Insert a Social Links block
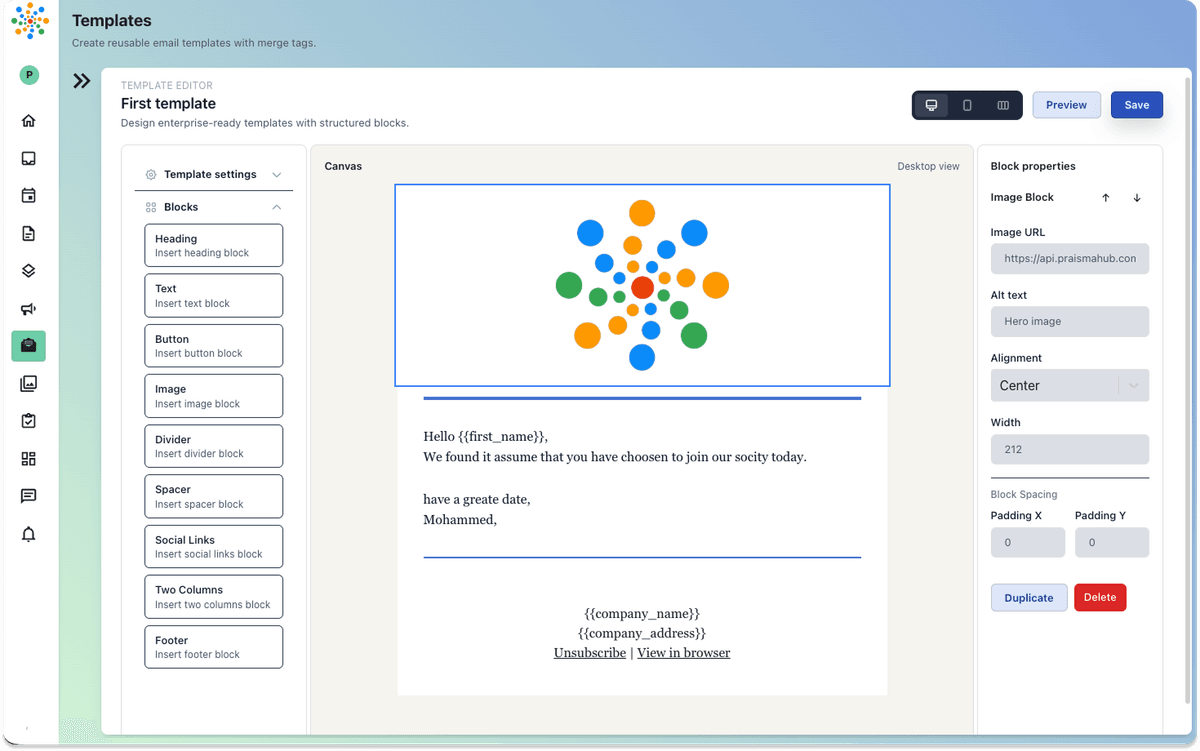 [x=213, y=546]
